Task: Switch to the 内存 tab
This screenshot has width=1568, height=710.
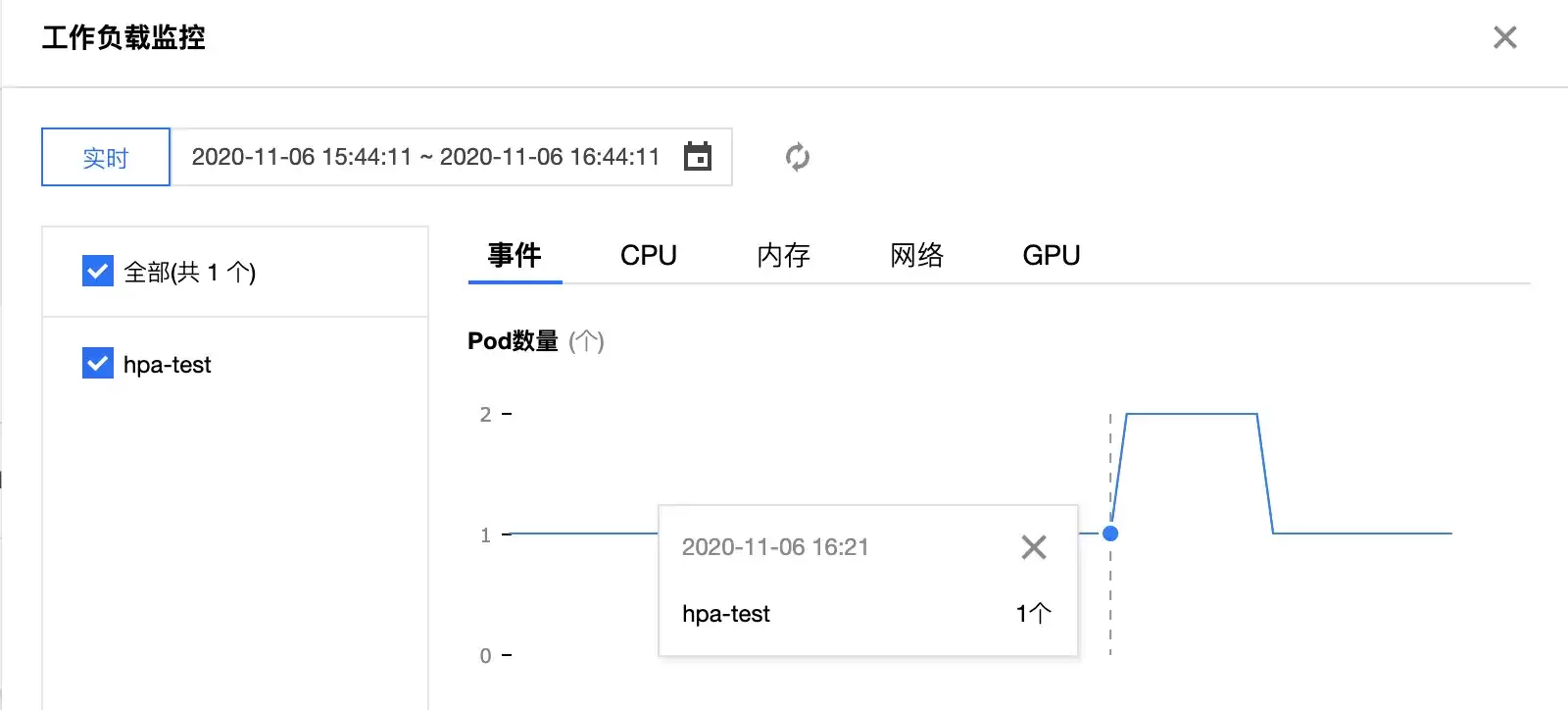Action: click(784, 255)
